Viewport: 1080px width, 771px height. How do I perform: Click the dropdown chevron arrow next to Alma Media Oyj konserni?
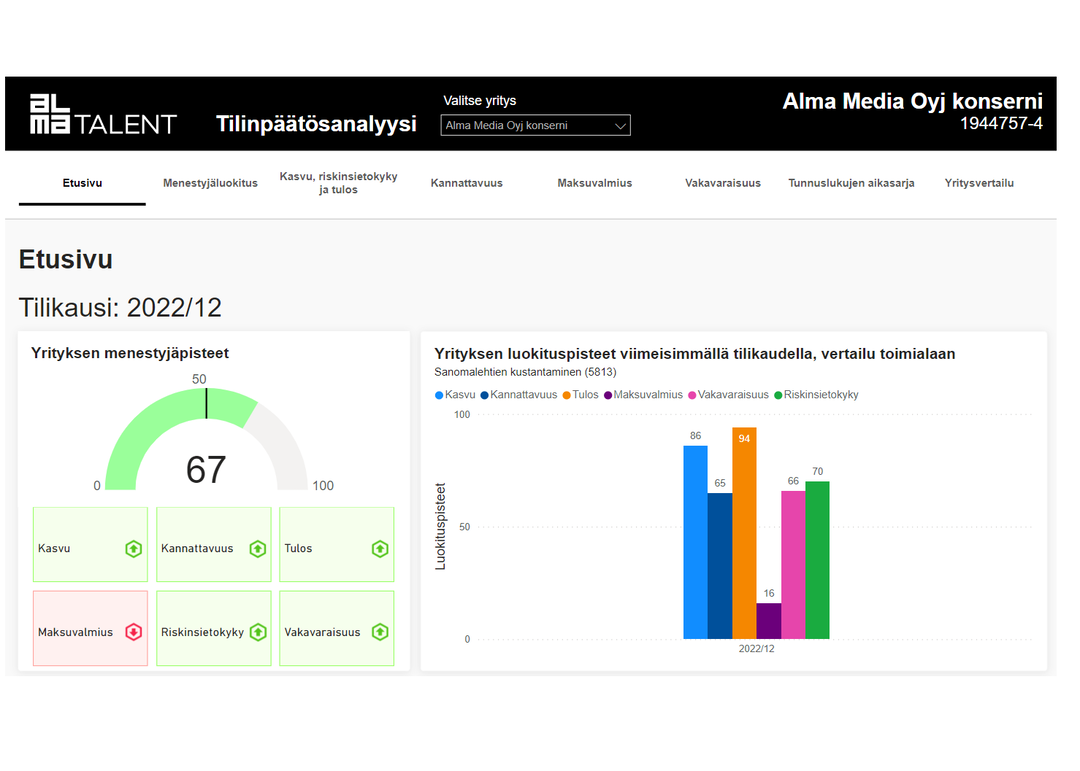tap(620, 126)
